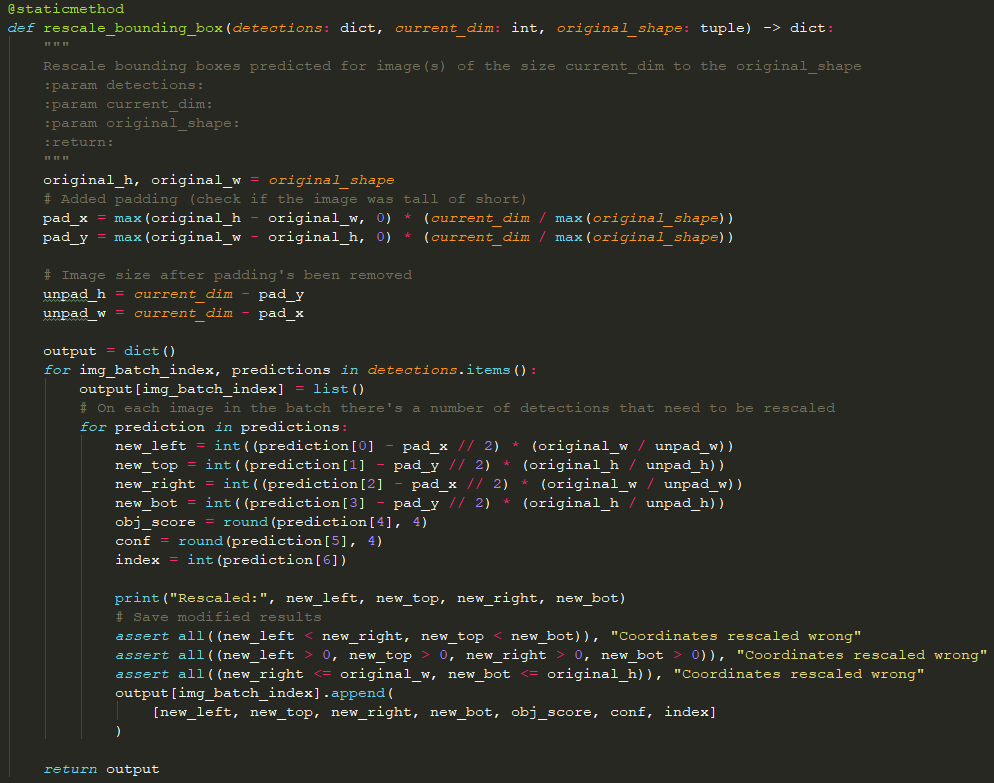
Task: Click the ':param original_shape:' docstring line
Action: point(141,123)
